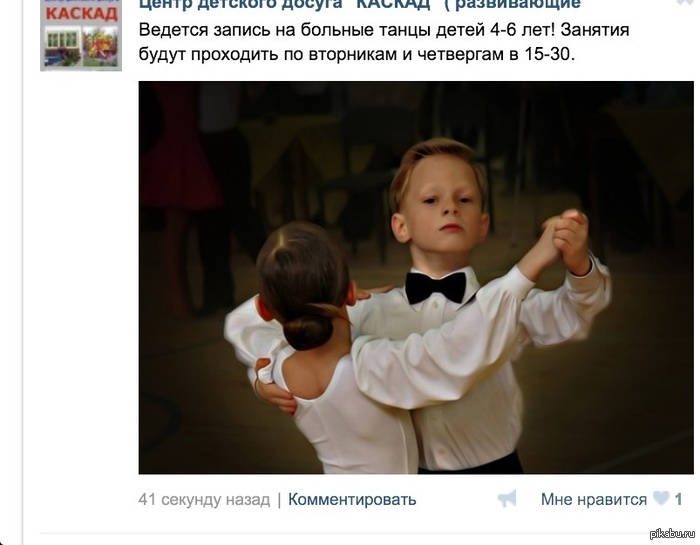Click the post text line Ведется запись на танцы
The height and width of the screenshot is (545, 700).
coord(384,30)
